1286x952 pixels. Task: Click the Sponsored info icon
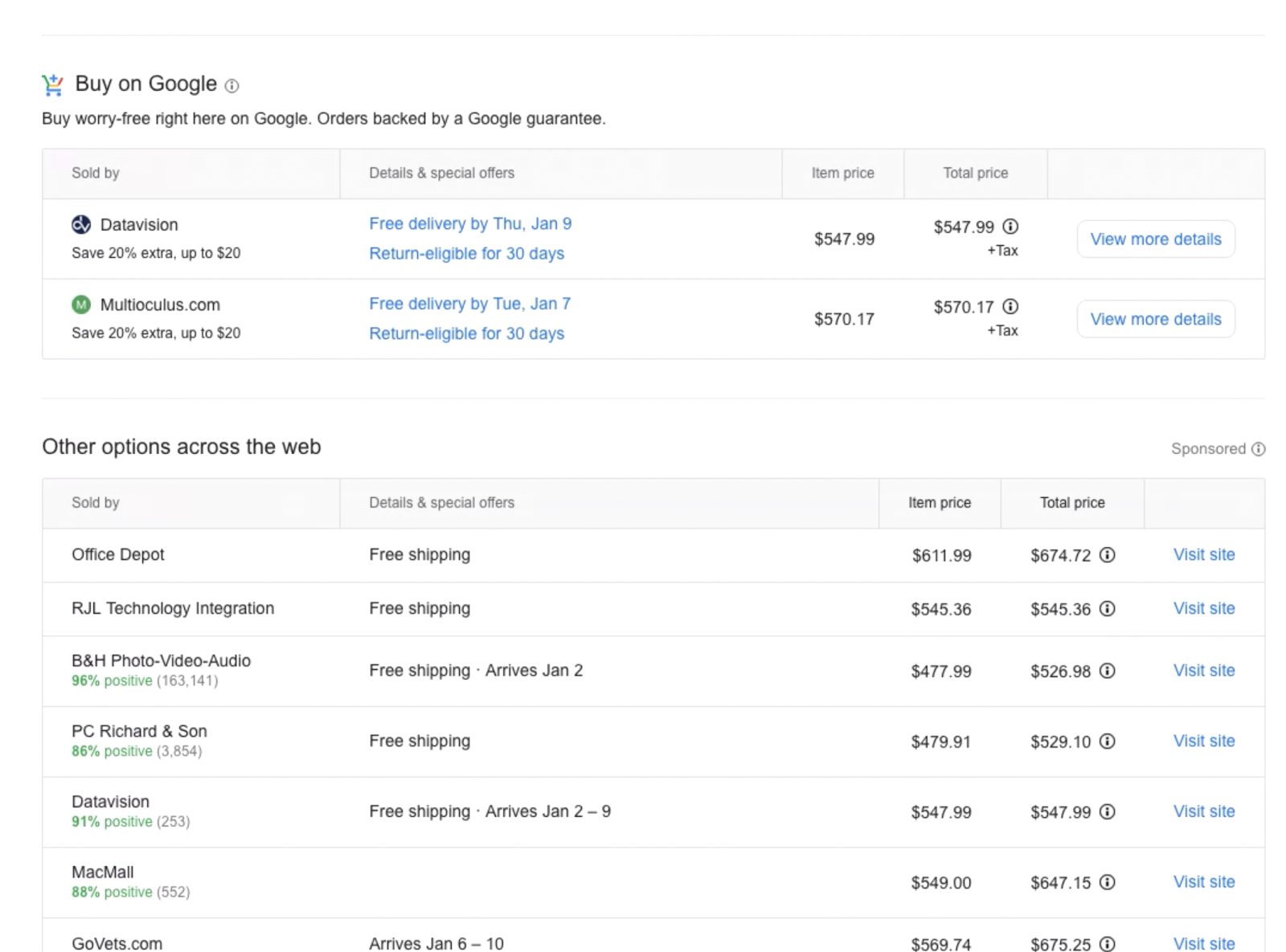point(1259,449)
